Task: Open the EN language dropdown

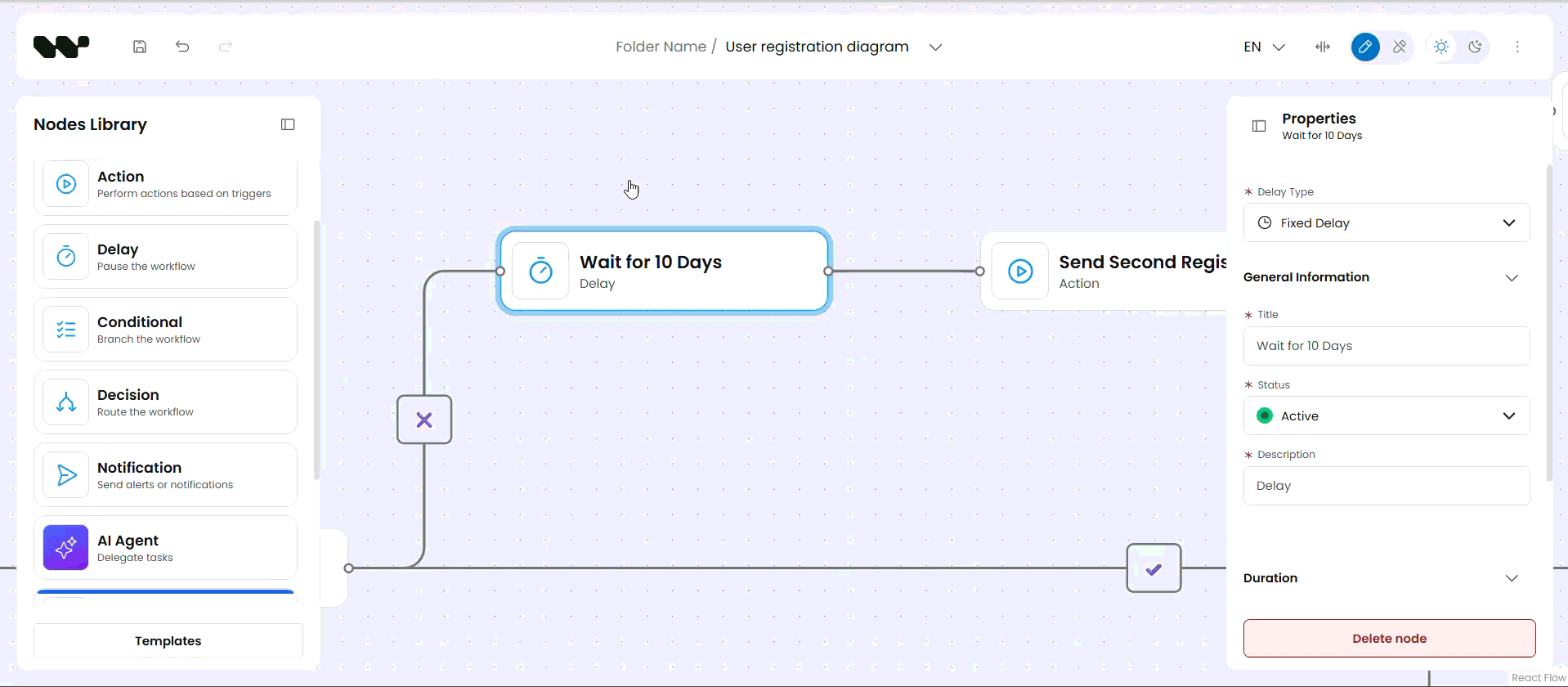Action: 1265,47
